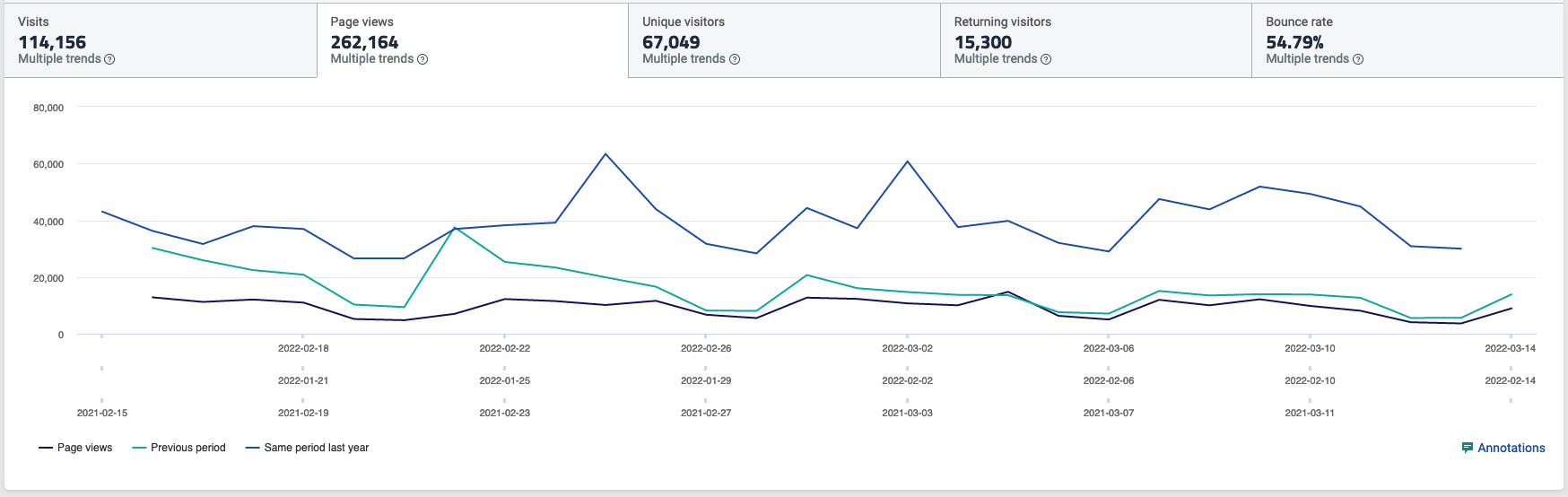Toggle Same period last year legend series
1568x497 pixels.
coord(307,448)
